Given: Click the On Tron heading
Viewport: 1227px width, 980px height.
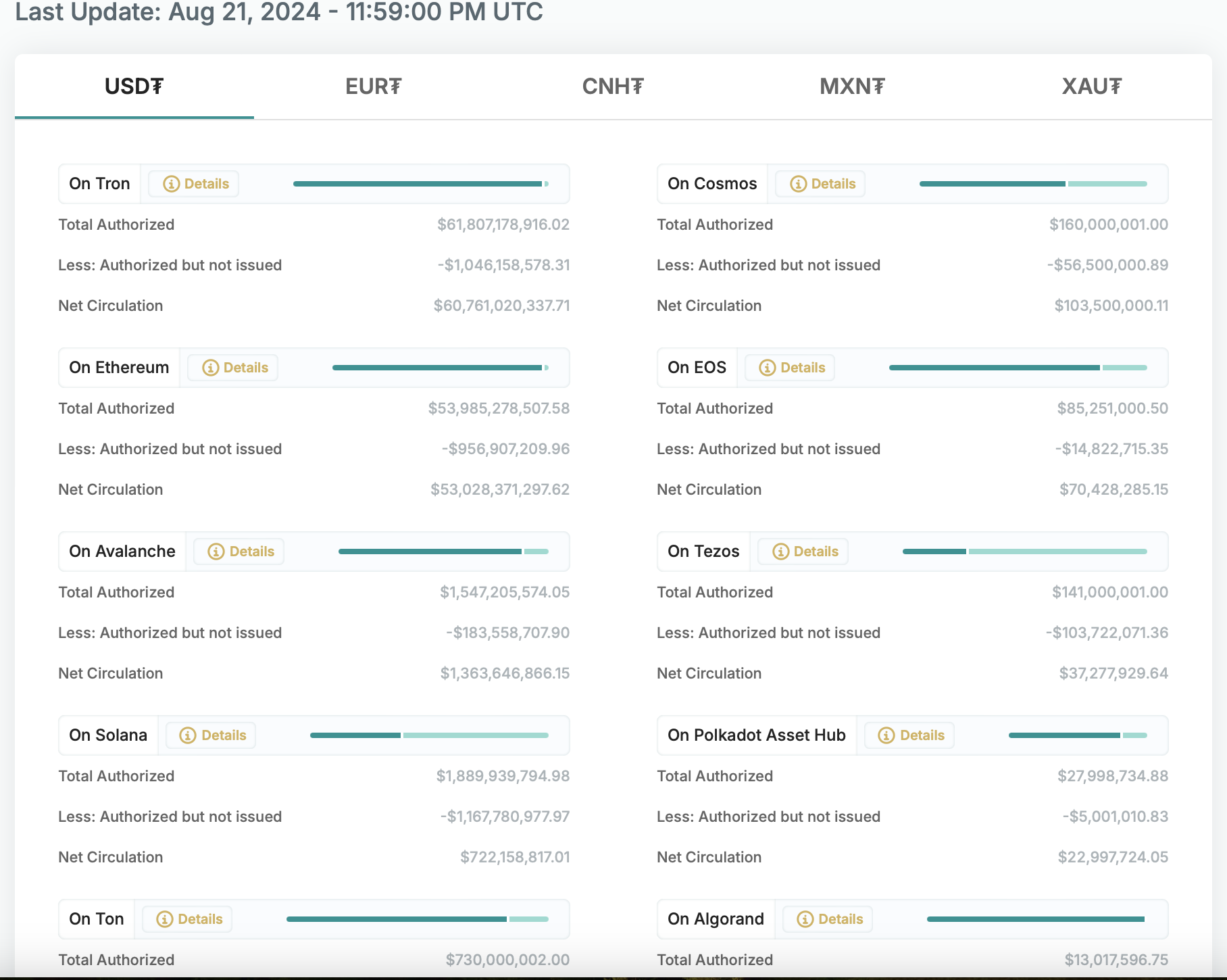Looking at the screenshot, I should (x=99, y=184).
